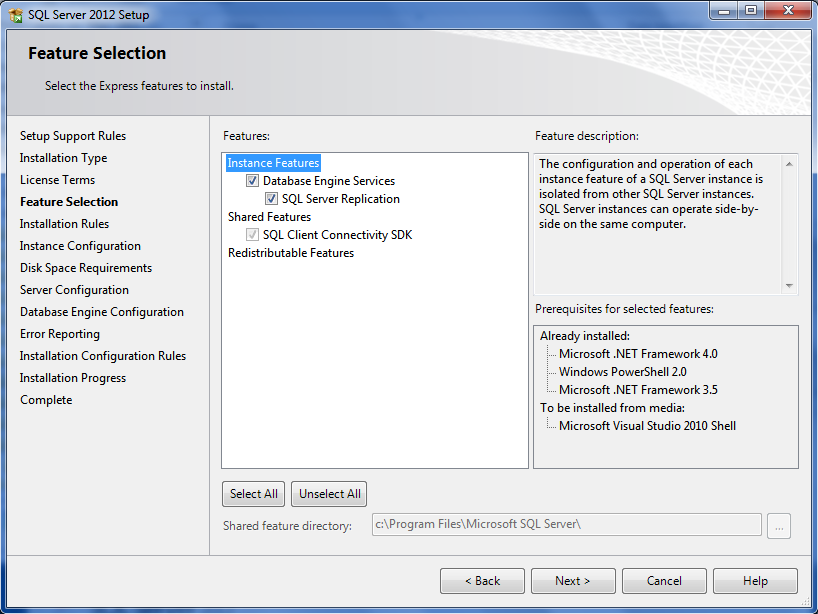
Task: Click Microsoft .NET Framework 4.0 prerequisite
Action: 638,354
